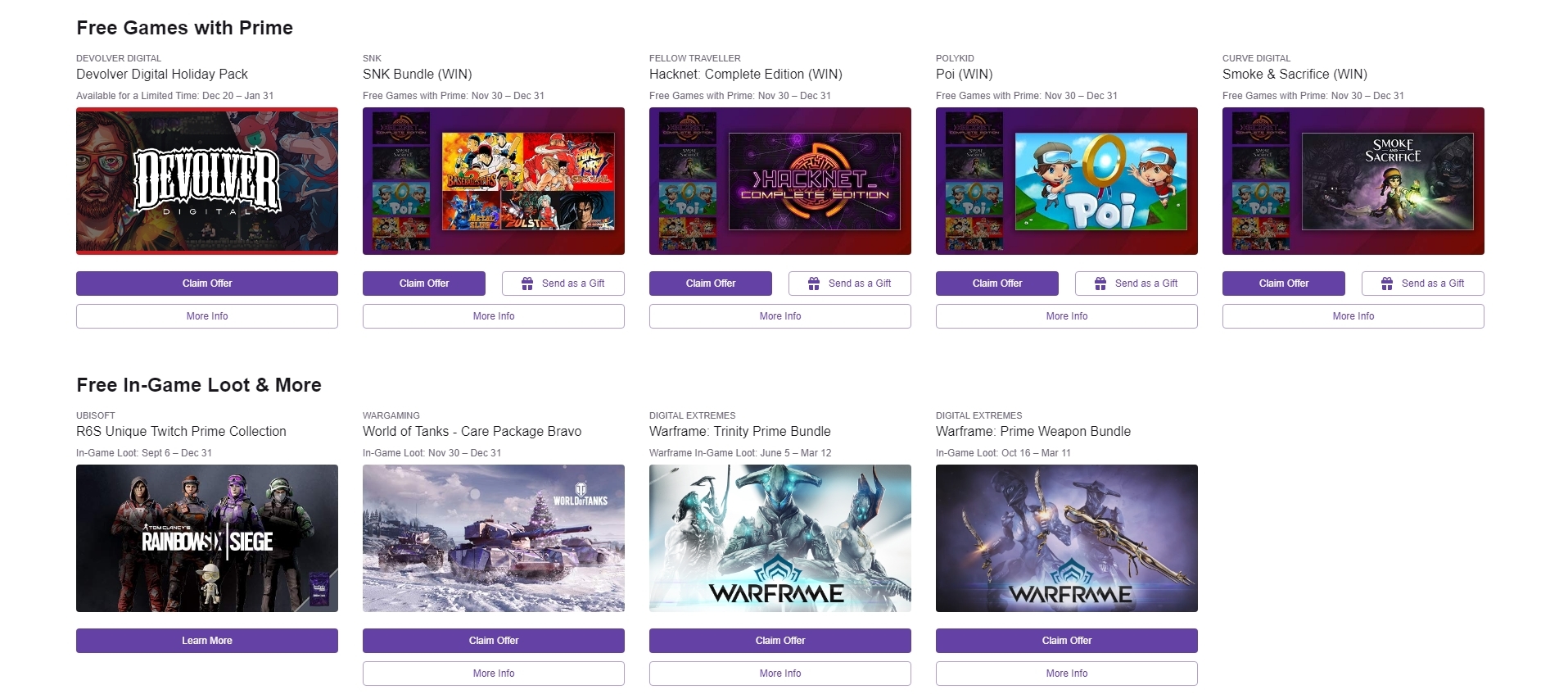
Task: Click gift icon for Poi game
Action: pyautogui.click(x=1100, y=283)
